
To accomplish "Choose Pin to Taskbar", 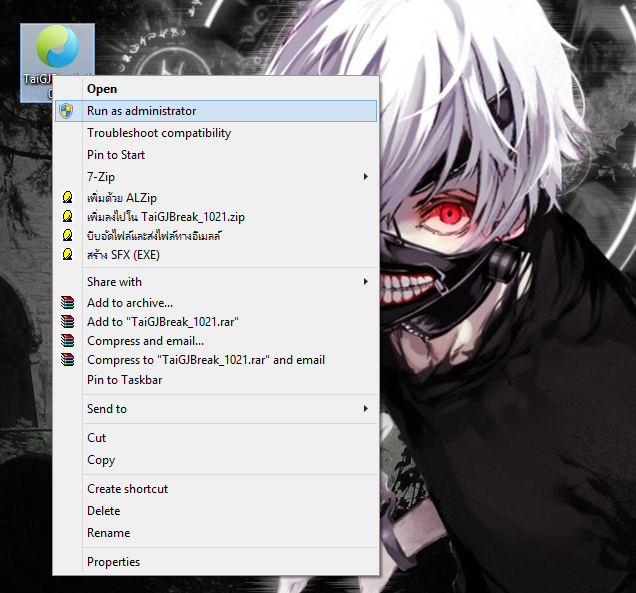I will (x=216, y=380).
